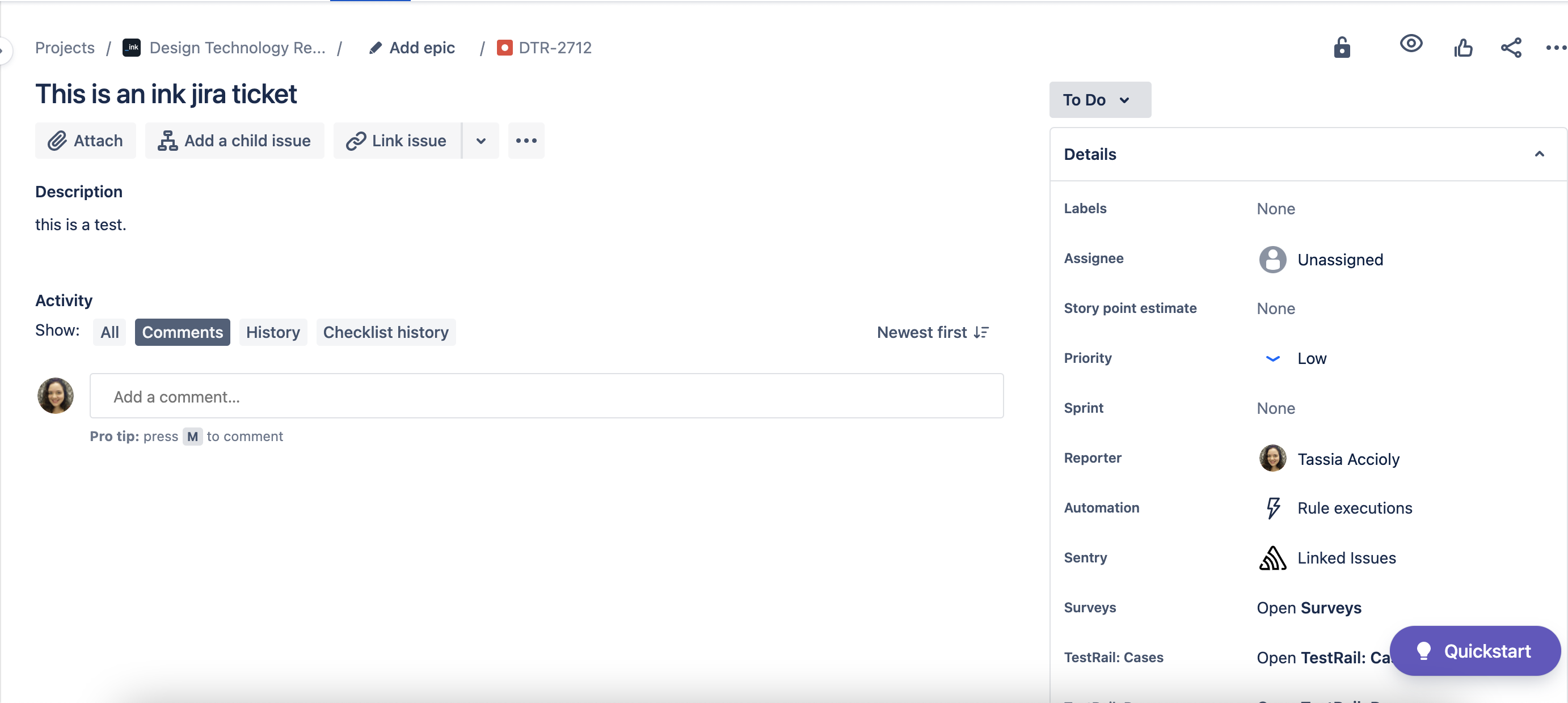This screenshot has width=1568, height=703.
Task: Click the DTR-2712 issue type icon
Action: (505, 48)
